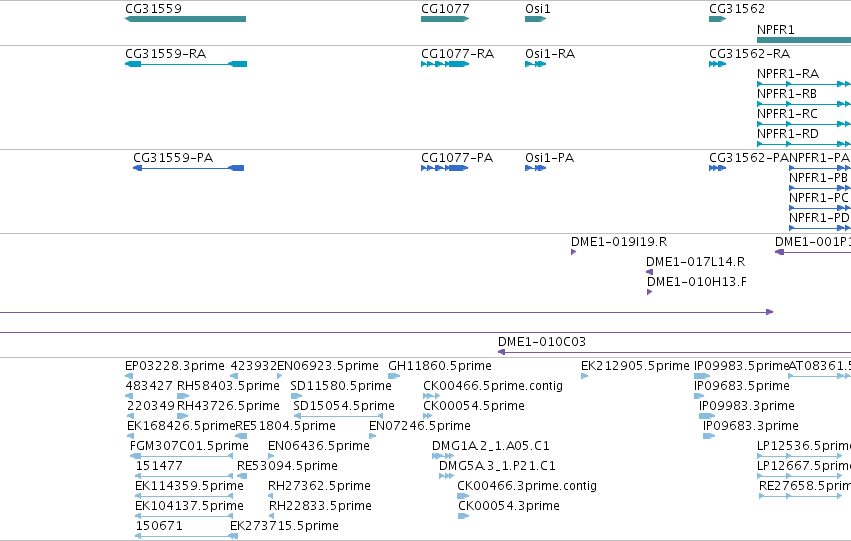Select the EK114359.5prime EST line
The image size is (851, 541).
(x=184, y=496)
